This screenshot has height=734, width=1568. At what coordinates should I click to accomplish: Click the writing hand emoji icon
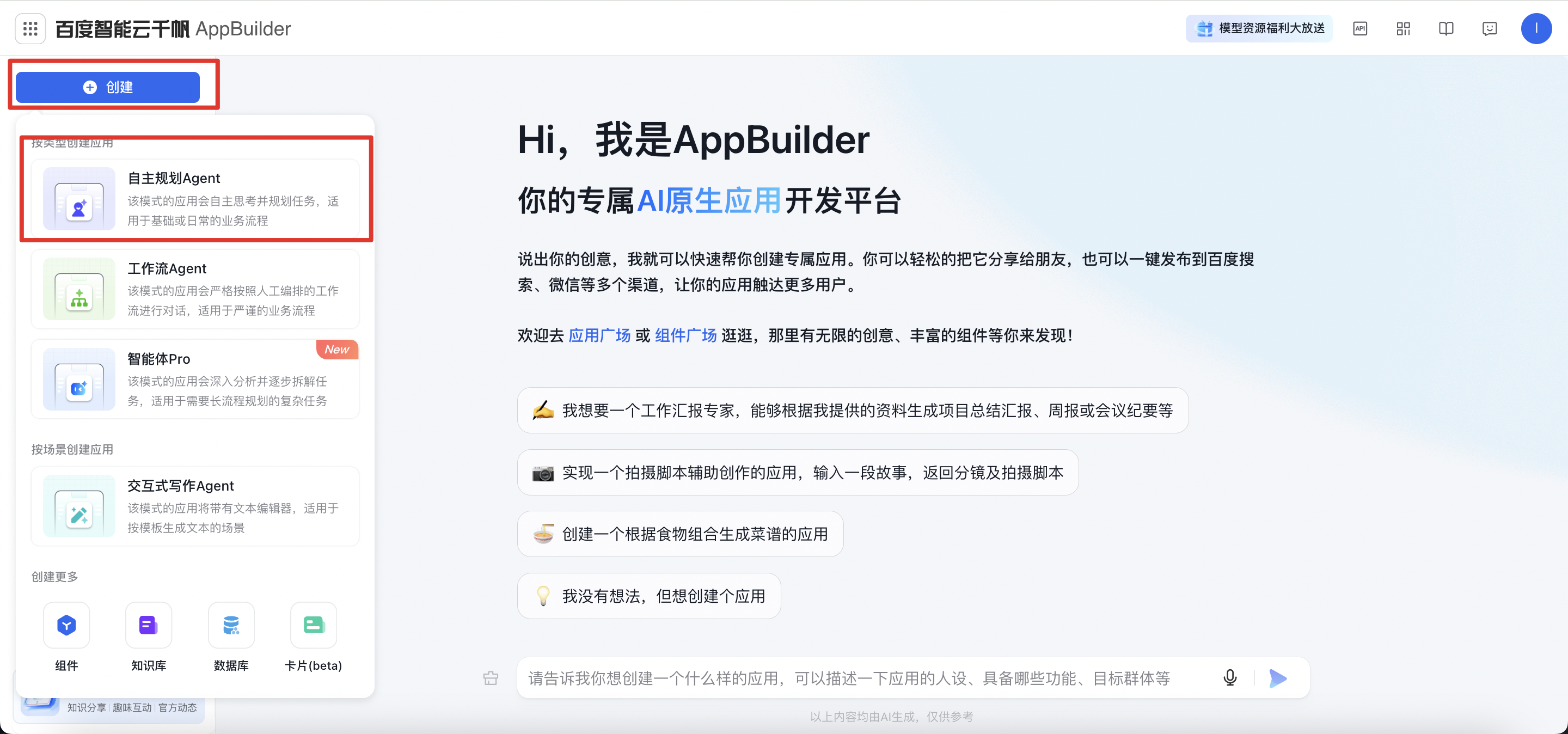tap(543, 410)
